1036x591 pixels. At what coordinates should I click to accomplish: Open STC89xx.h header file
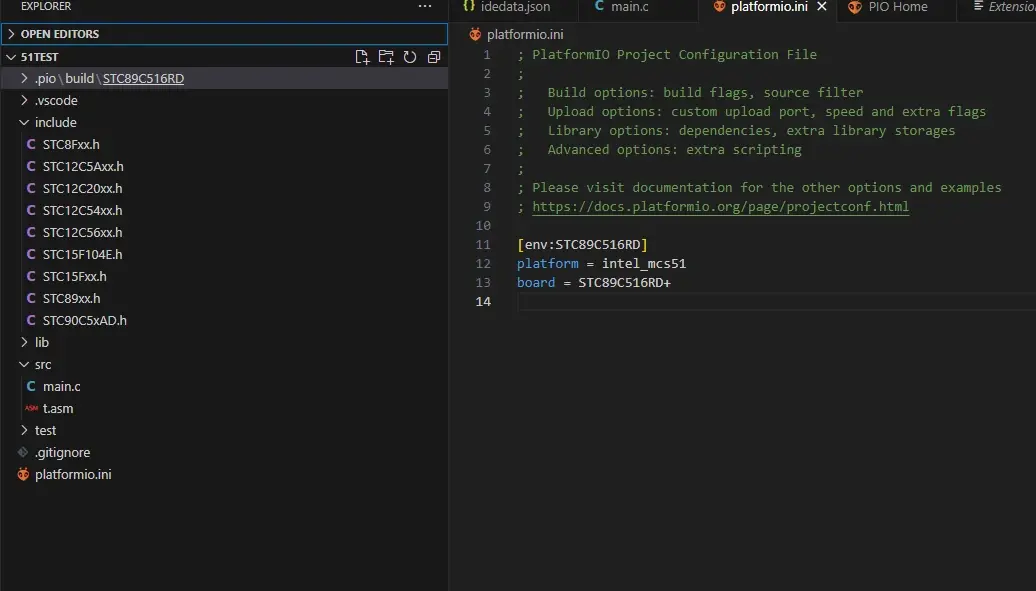click(x=71, y=298)
